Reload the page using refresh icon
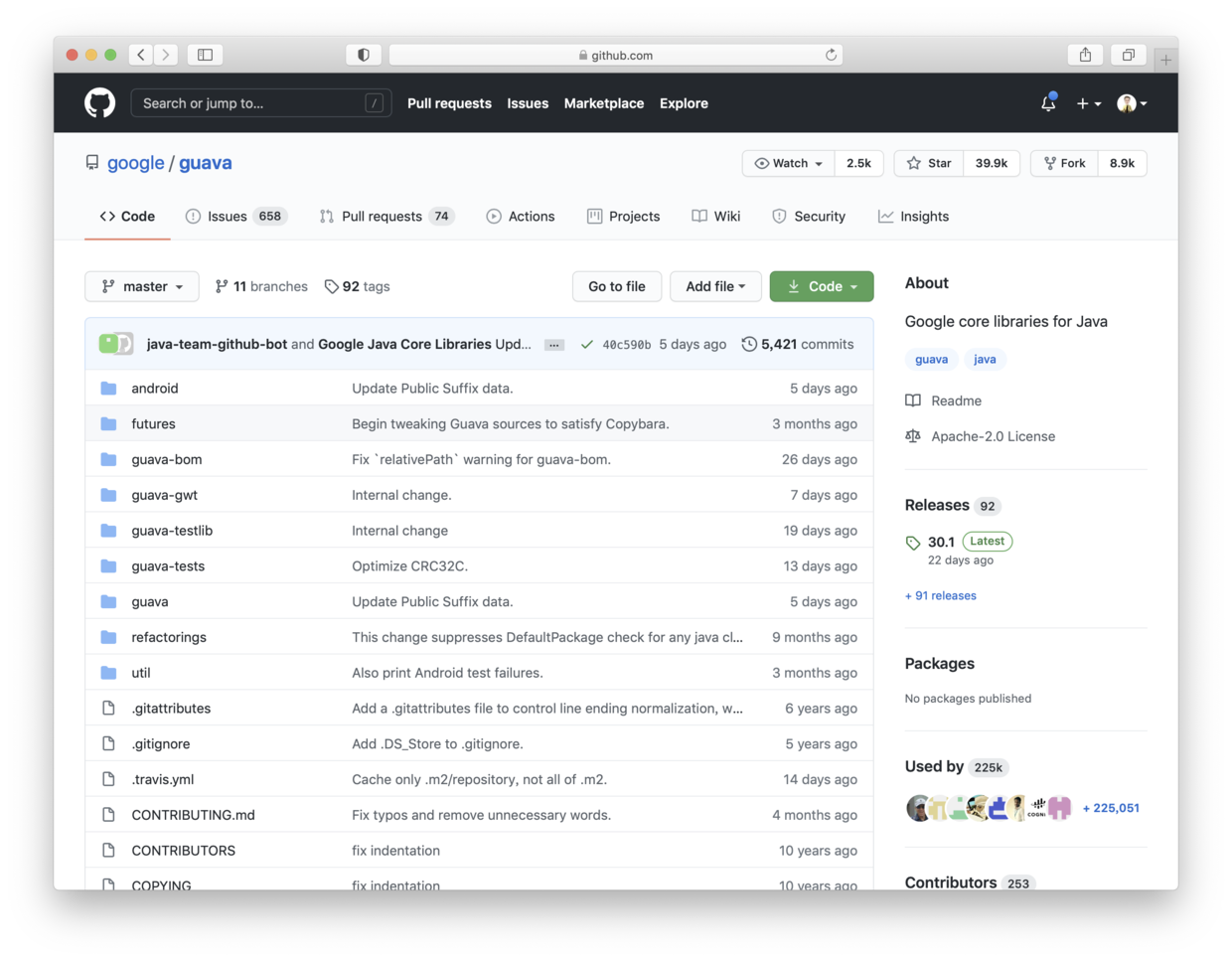1232x961 pixels. pos(831,55)
